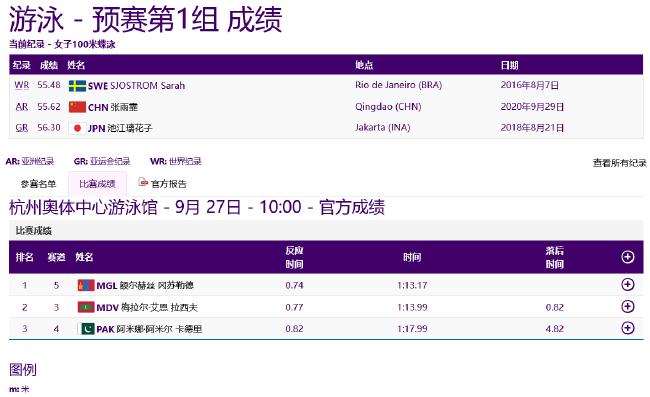Image resolution: width=650 pixels, height=397 pixels.
Task: Expand all rows via header plus icon
Action: click(x=628, y=257)
